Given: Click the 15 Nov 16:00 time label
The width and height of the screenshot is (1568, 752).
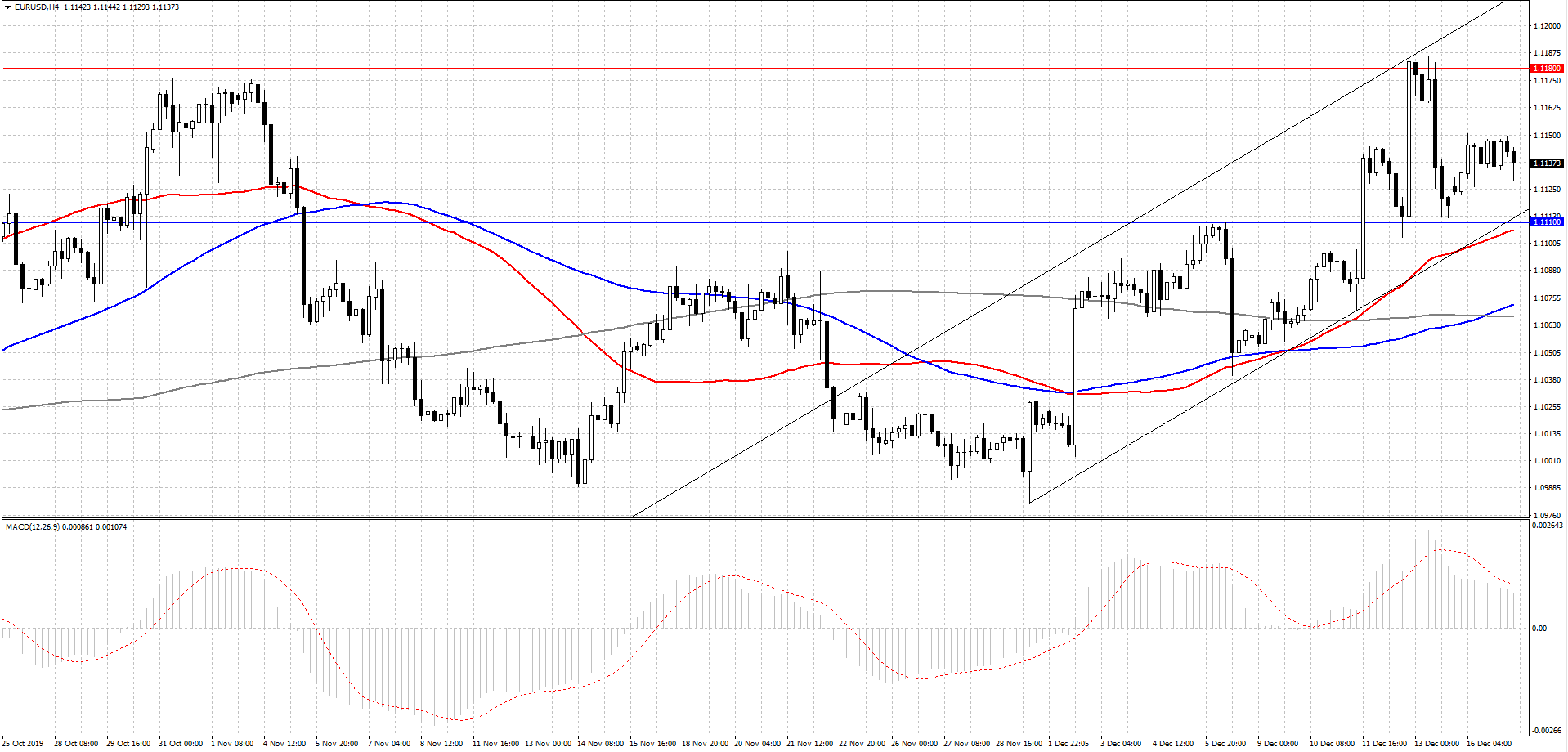Looking at the screenshot, I should point(652,744).
